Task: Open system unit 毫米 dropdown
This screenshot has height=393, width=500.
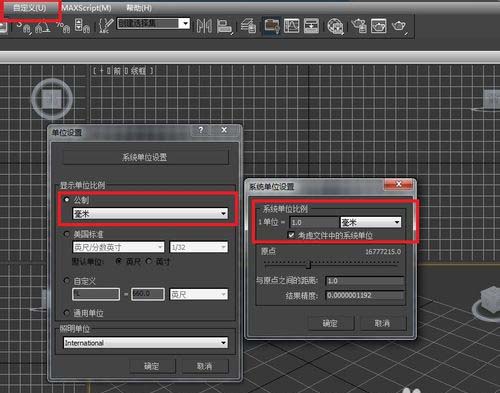Action: click(x=371, y=222)
